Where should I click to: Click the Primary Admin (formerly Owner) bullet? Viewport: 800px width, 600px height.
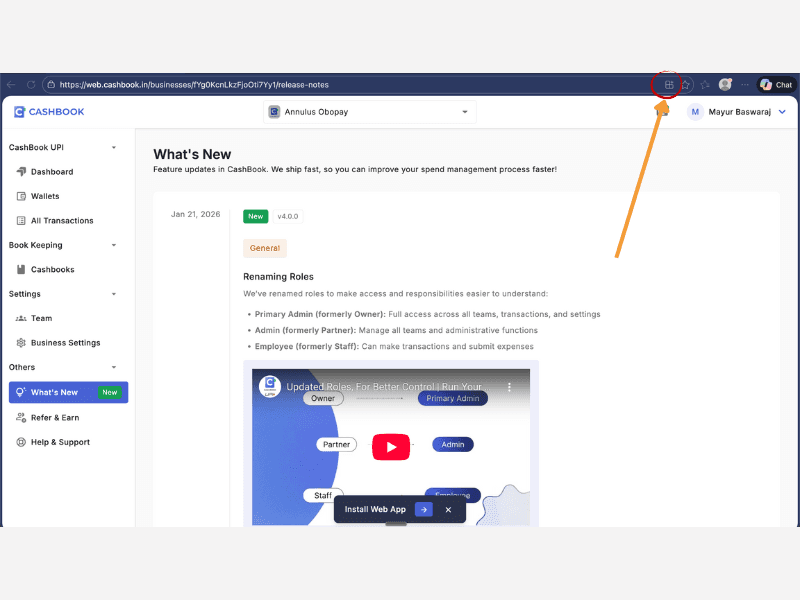[x=428, y=314]
